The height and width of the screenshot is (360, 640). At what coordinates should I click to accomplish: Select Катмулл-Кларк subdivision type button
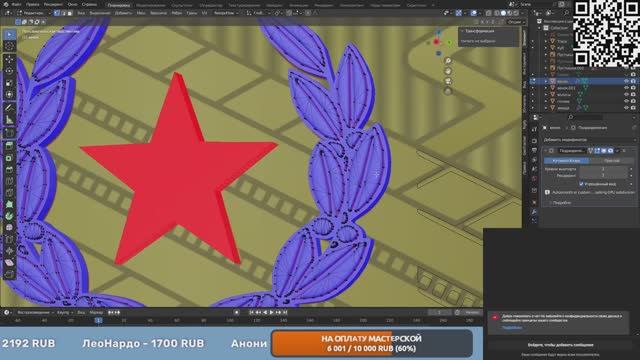click(x=567, y=160)
